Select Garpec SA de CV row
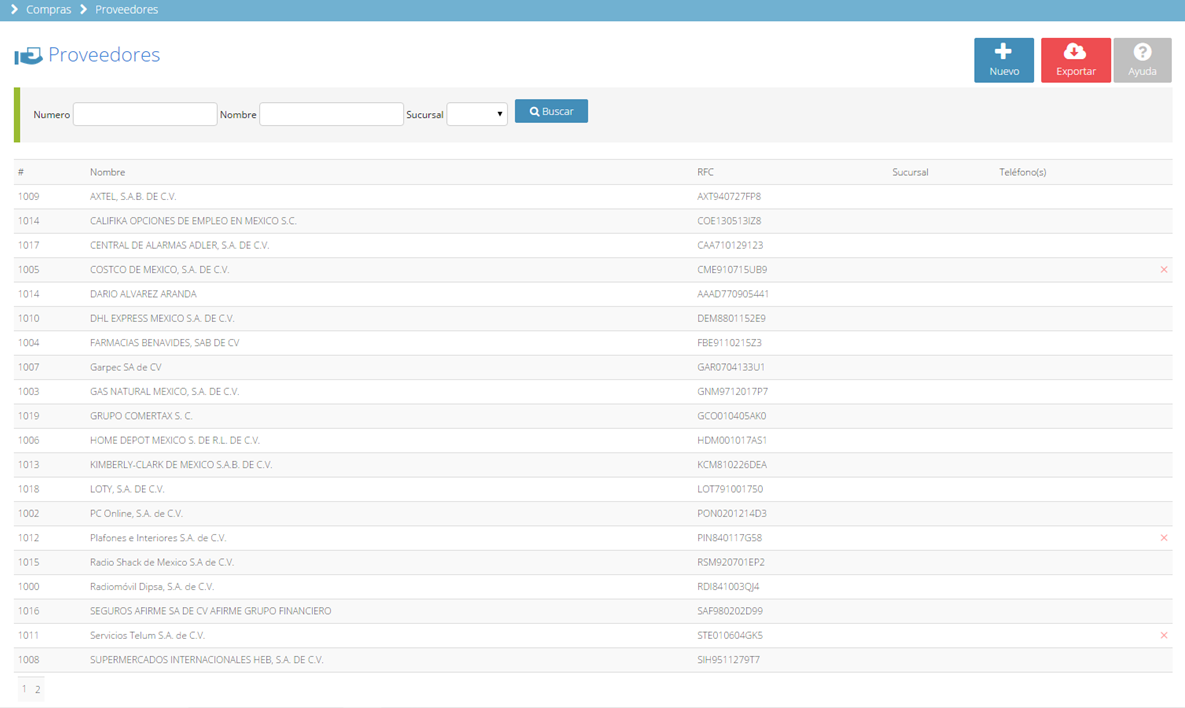The image size is (1185, 708). tap(593, 367)
